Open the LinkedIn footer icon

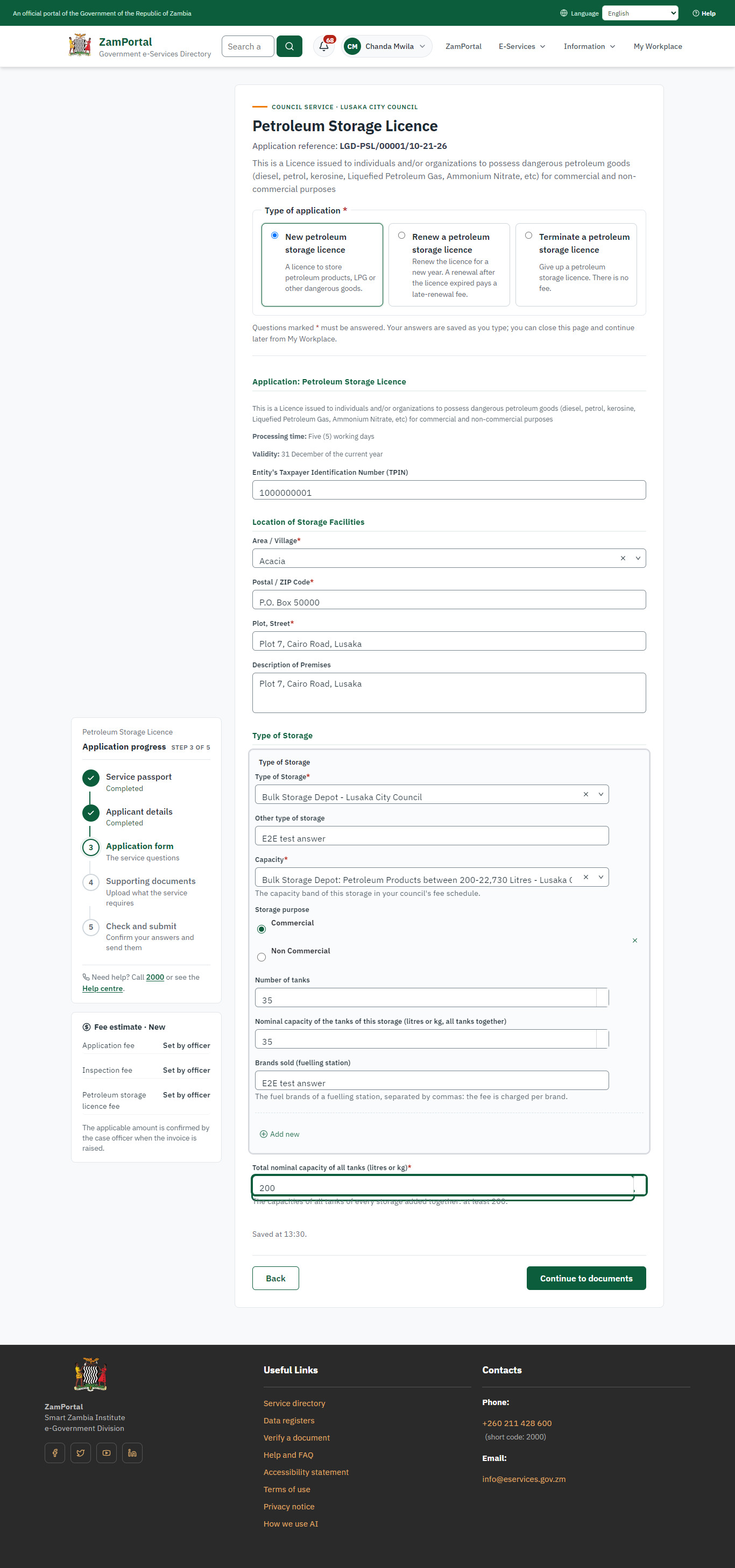point(132,1453)
